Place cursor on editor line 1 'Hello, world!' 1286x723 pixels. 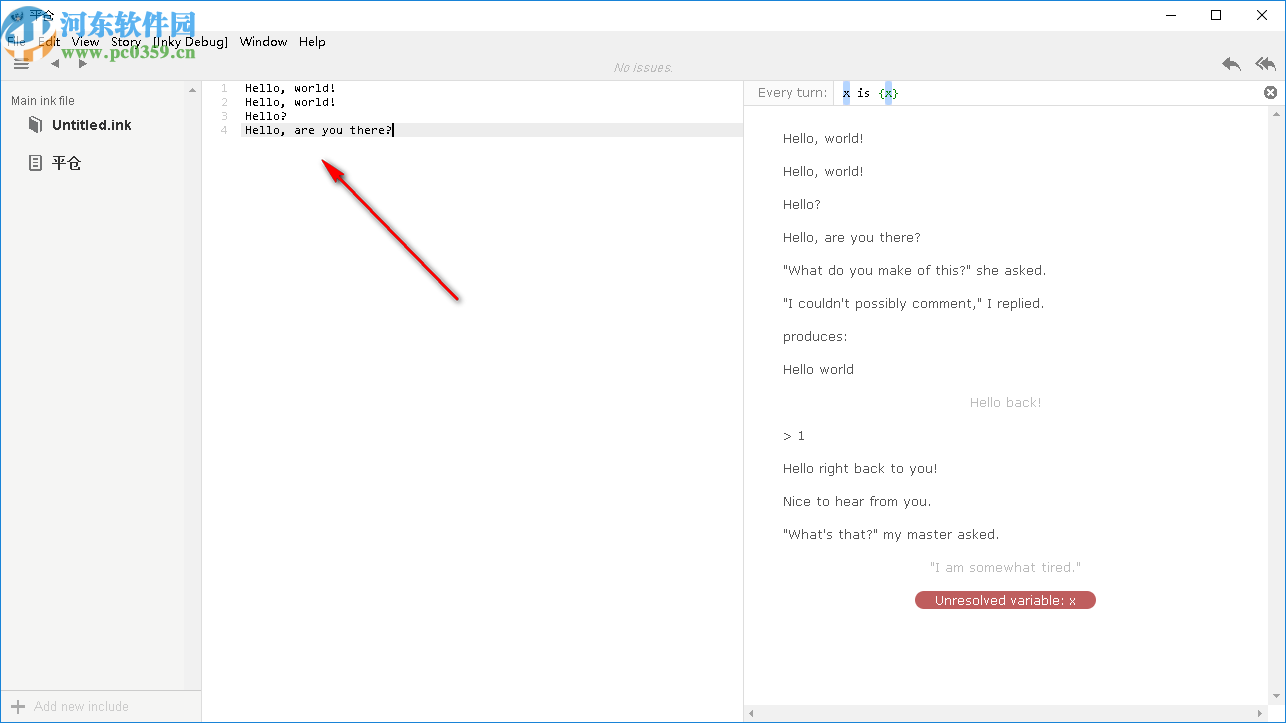pyautogui.click(x=290, y=88)
